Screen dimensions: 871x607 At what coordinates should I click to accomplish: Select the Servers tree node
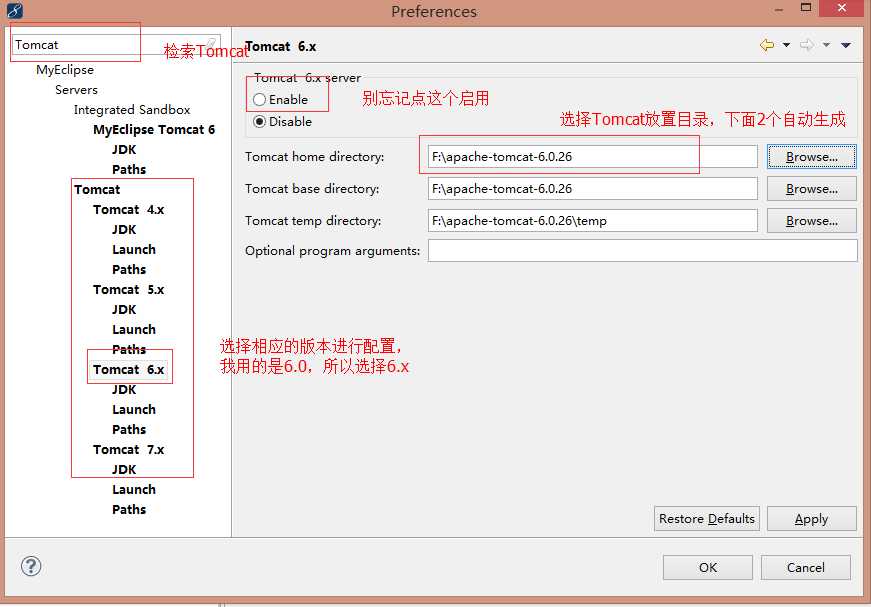point(76,89)
